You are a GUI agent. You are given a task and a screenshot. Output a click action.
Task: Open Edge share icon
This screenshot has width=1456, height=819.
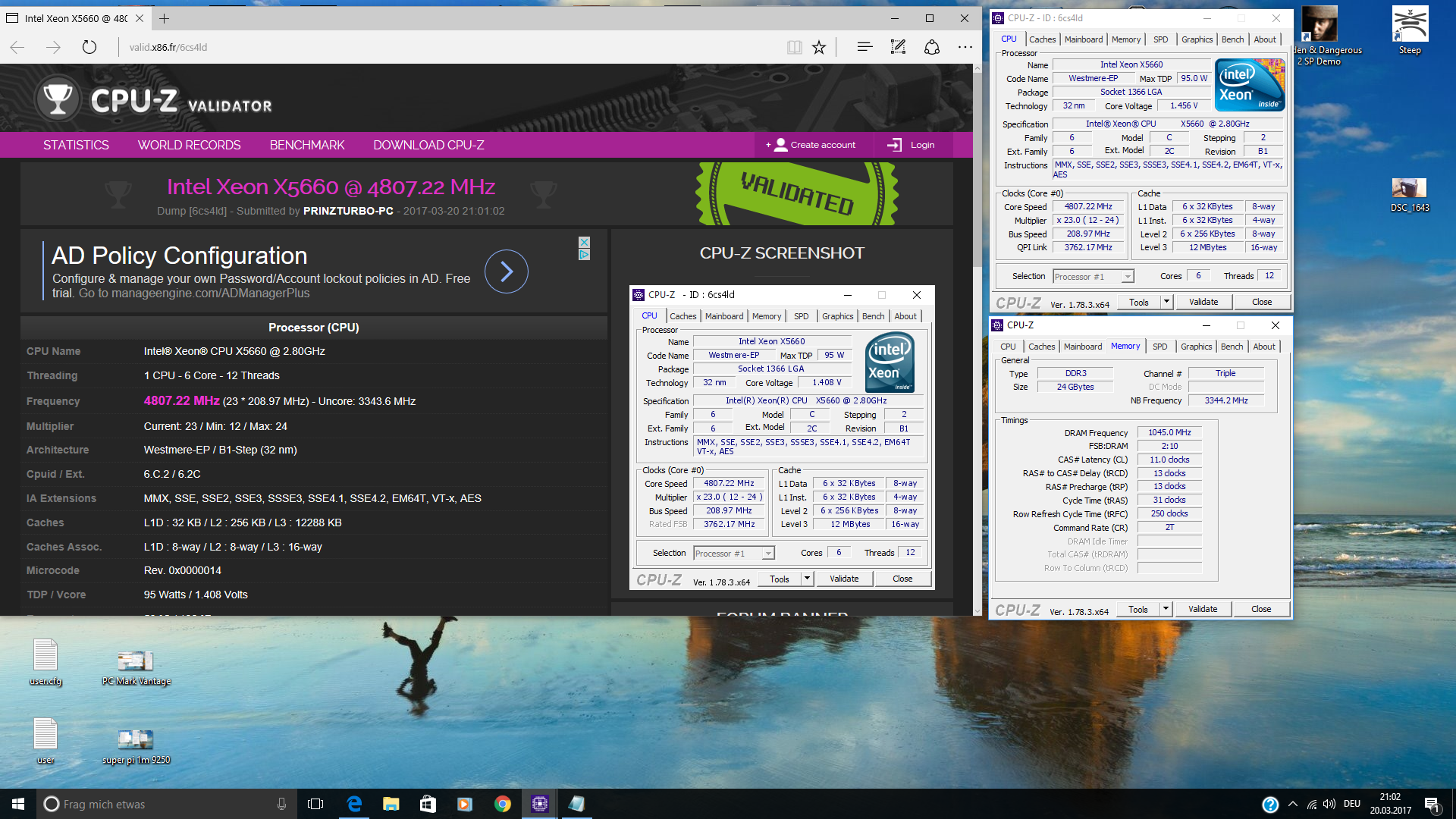(932, 47)
